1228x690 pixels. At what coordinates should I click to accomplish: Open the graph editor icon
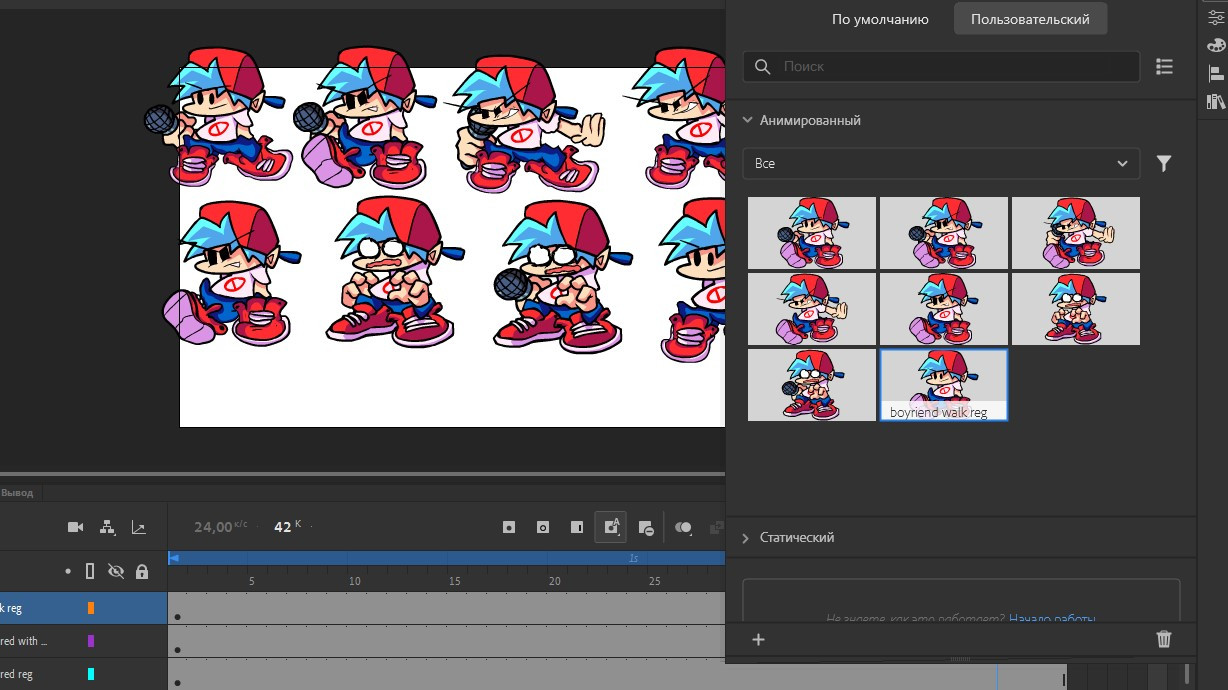click(138, 527)
